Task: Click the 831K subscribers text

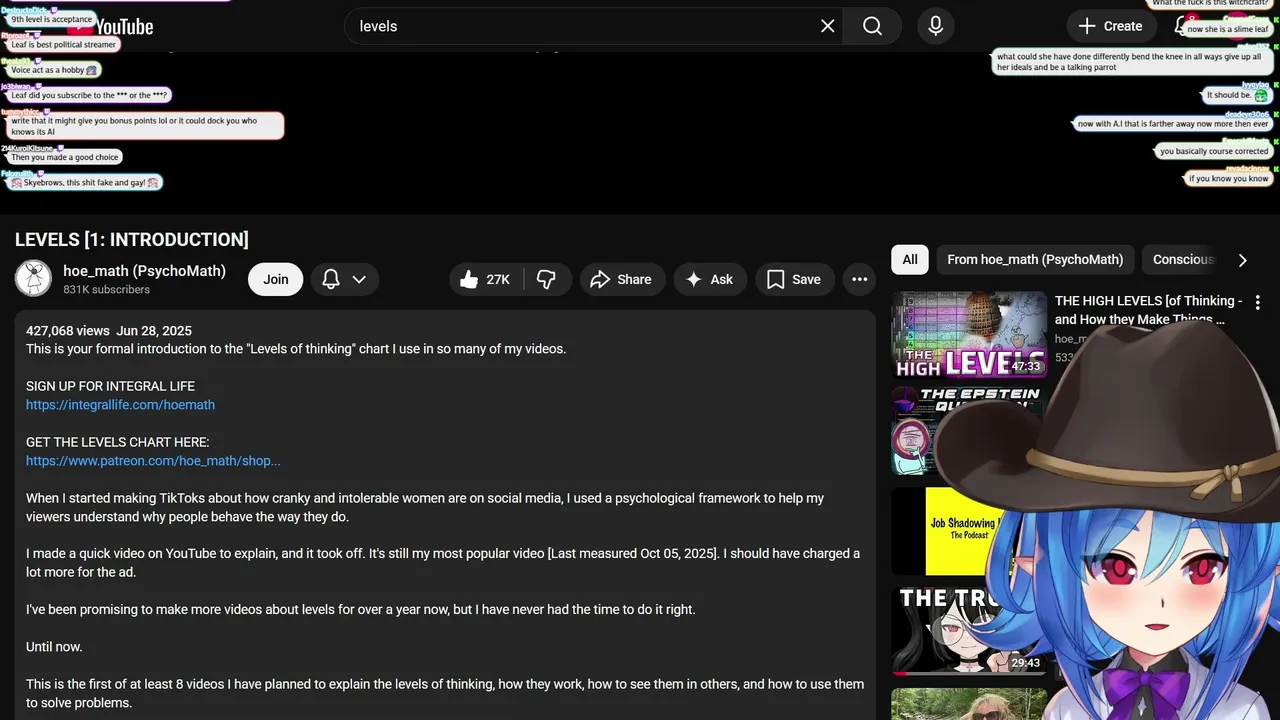Action: click(x=106, y=290)
